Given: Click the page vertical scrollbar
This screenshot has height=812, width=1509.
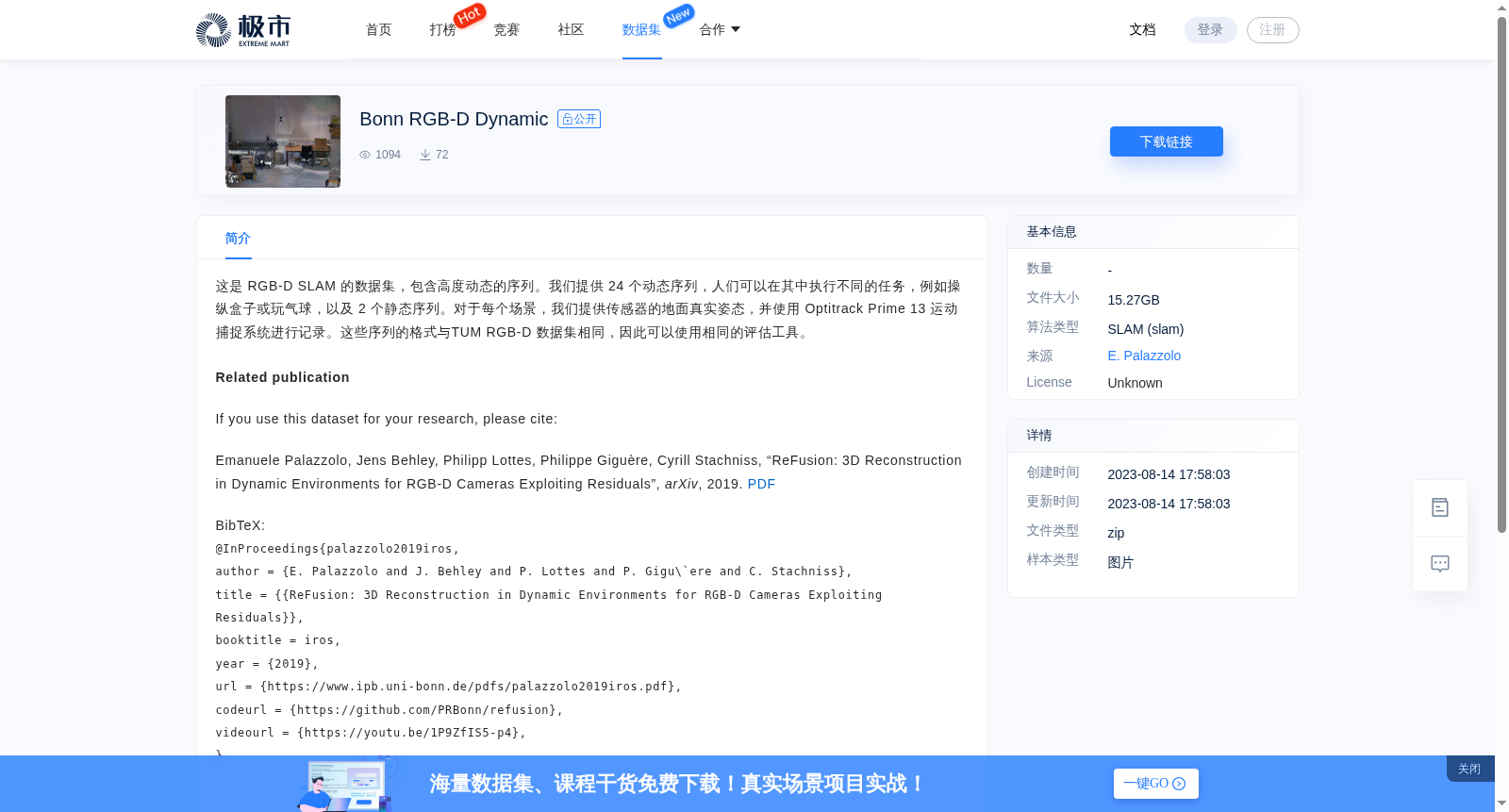Looking at the screenshot, I should [1501, 273].
